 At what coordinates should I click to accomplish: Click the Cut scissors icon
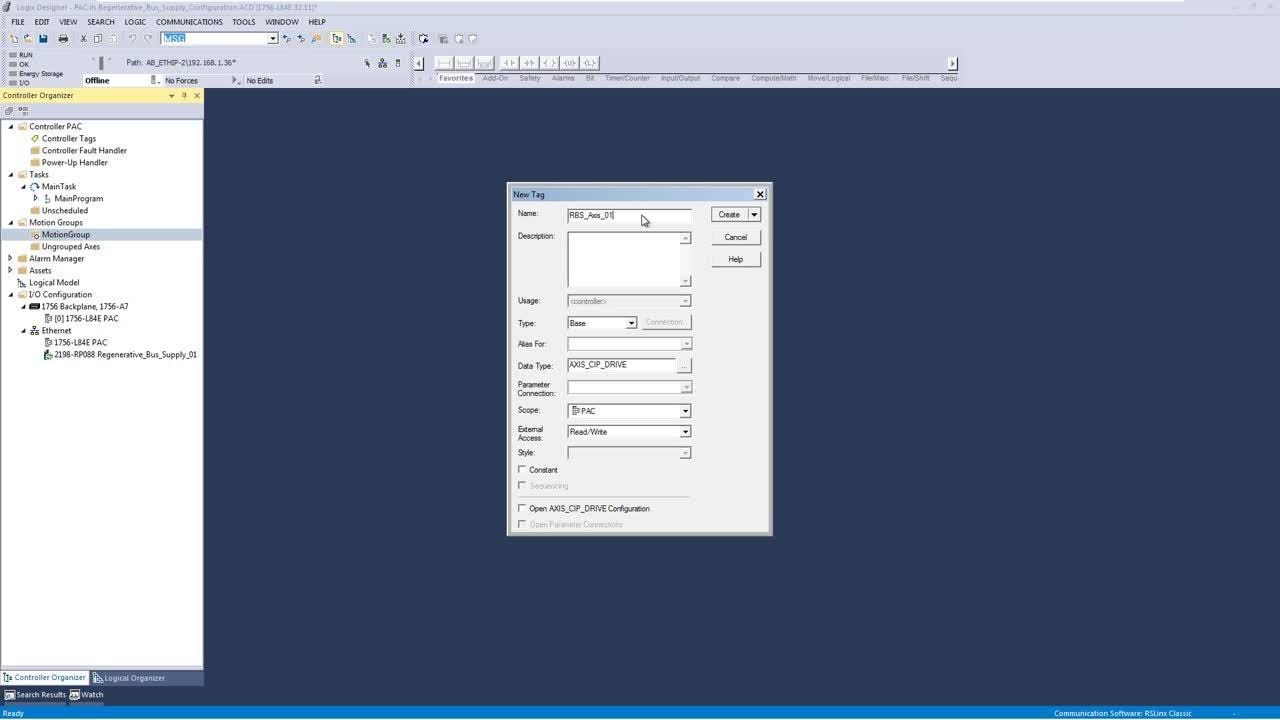[x=83, y=39]
